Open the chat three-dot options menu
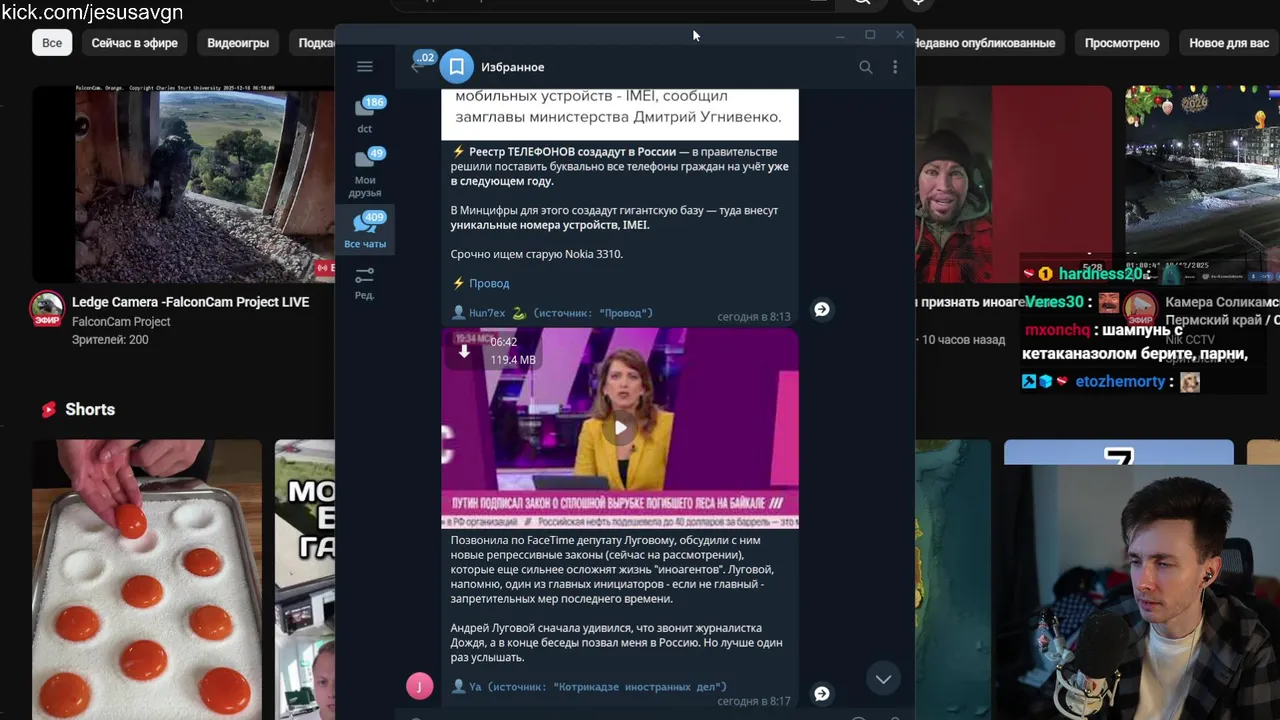Viewport: 1280px width, 720px height. tap(895, 67)
